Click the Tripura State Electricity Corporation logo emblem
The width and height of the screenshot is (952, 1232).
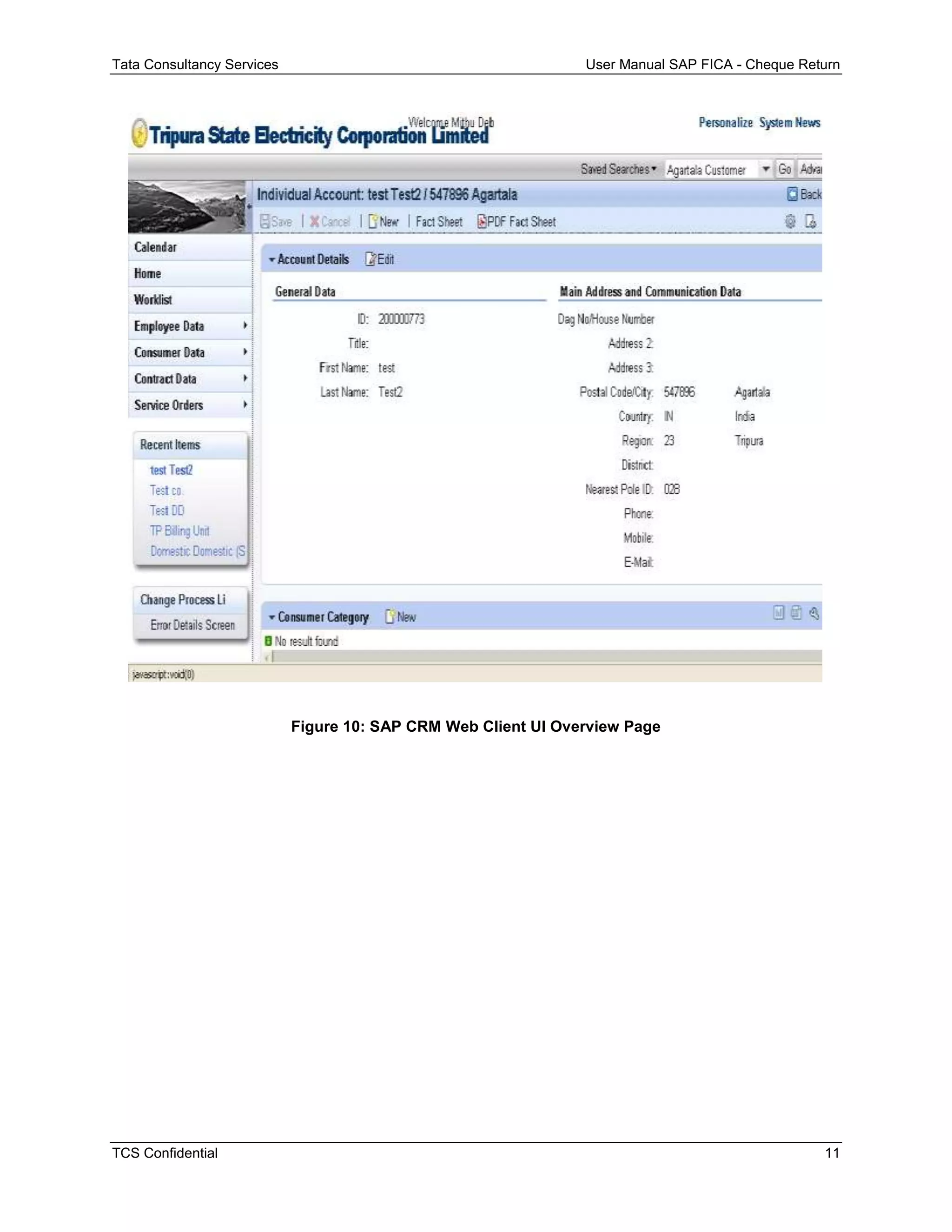139,134
